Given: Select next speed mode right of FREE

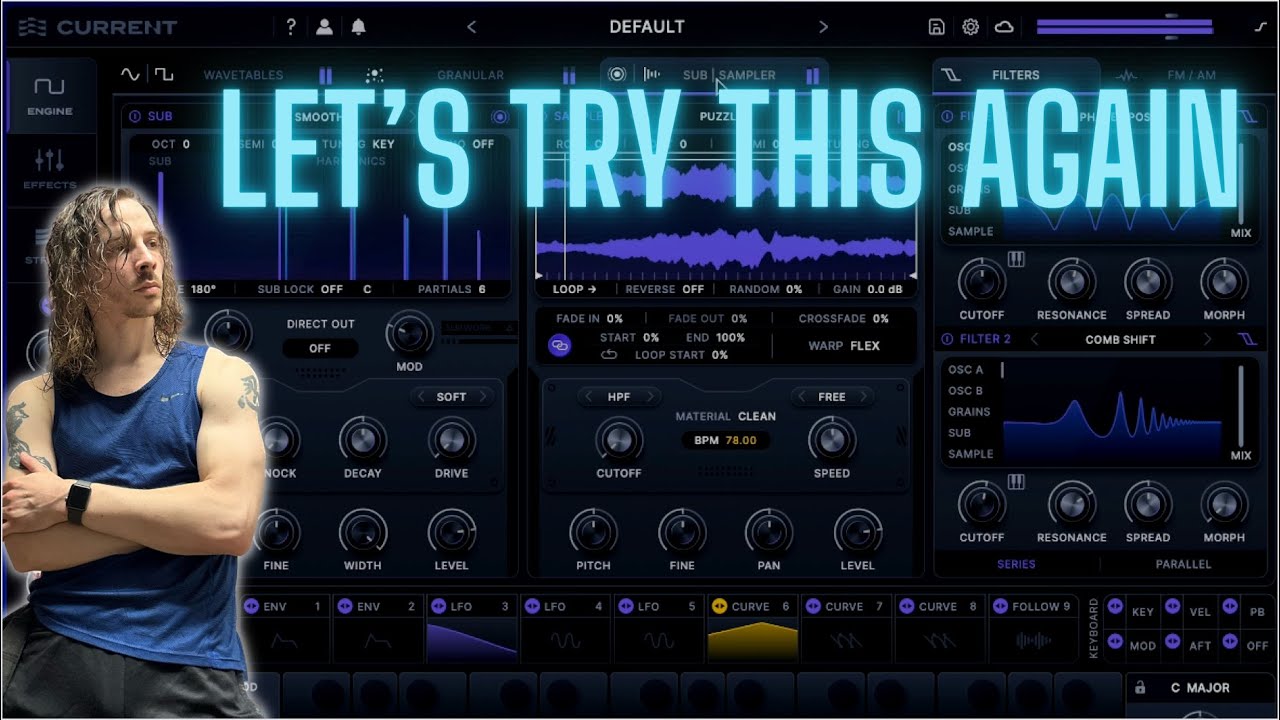Looking at the screenshot, I should 863,397.
